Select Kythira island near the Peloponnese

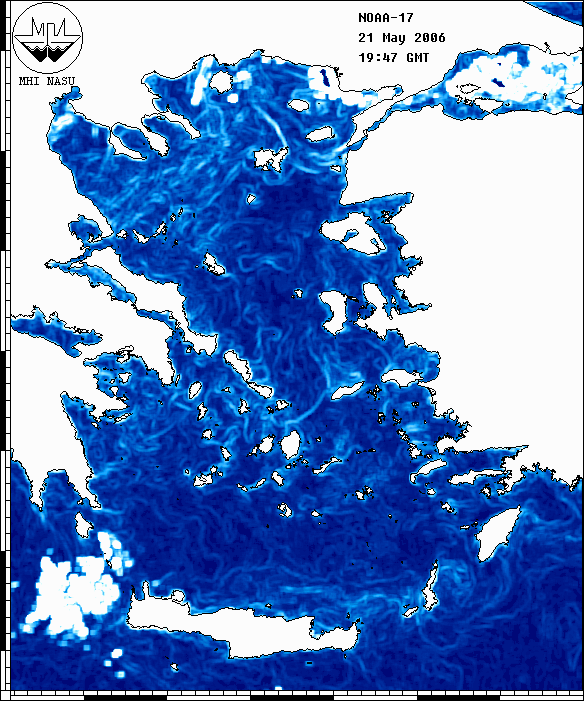point(84,525)
